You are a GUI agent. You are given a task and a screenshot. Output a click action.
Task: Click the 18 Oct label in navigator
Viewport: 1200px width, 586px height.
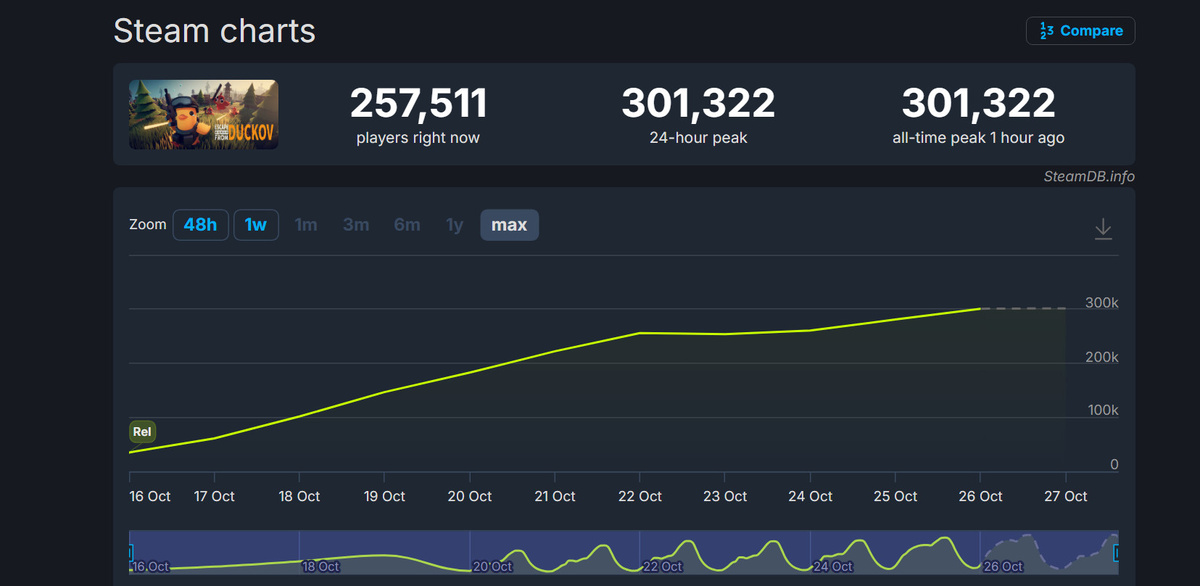coord(322,567)
